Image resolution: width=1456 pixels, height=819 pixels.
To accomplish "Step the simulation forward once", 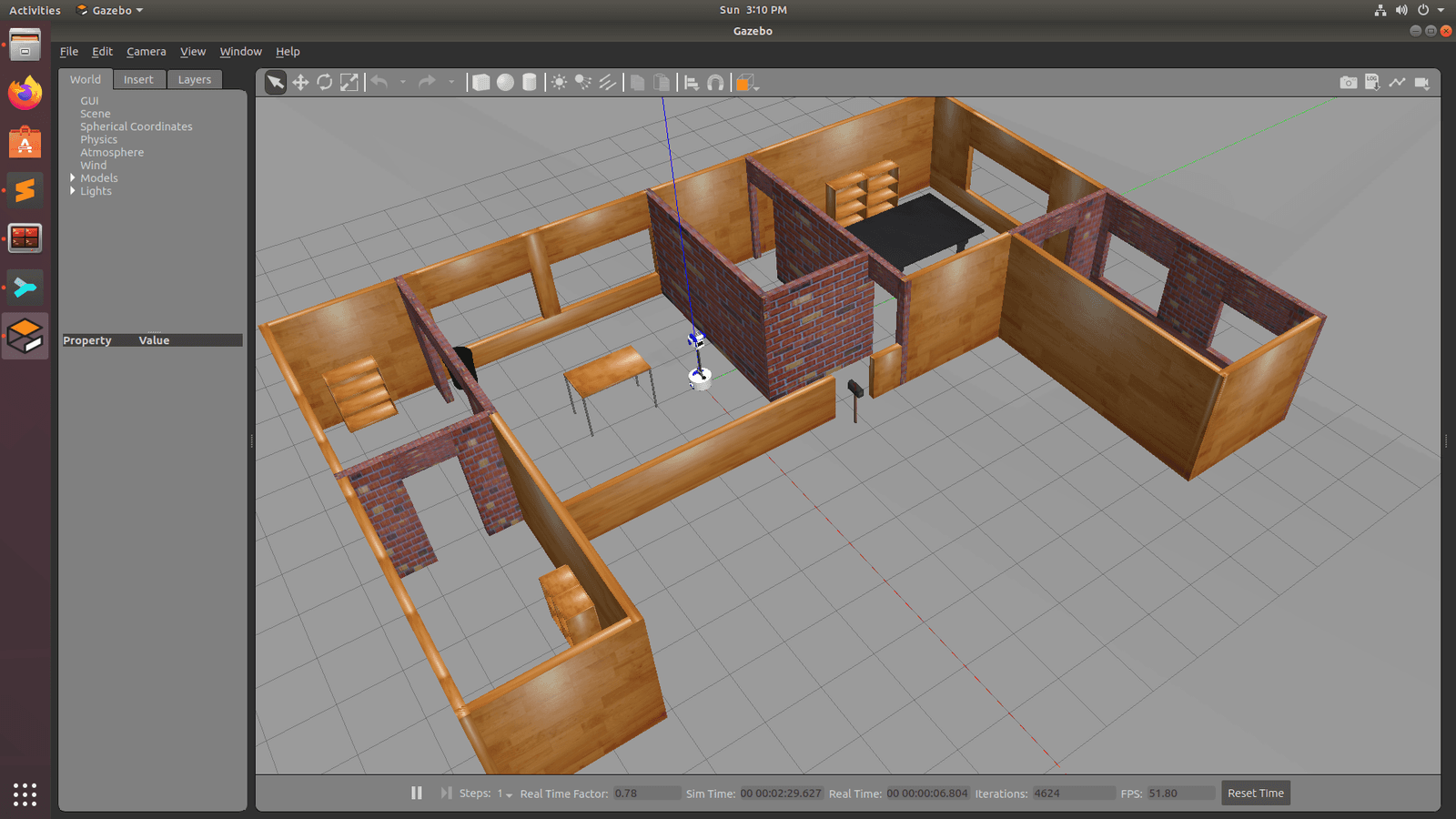I will (446, 793).
